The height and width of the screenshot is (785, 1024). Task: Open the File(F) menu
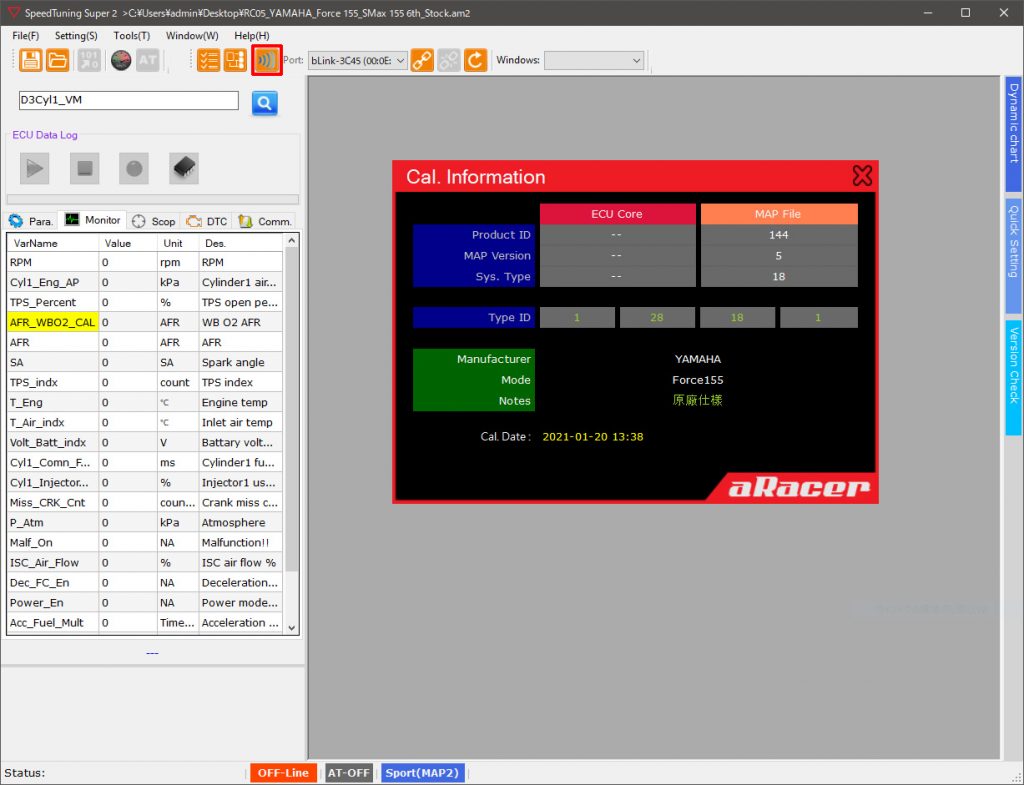click(x=25, y=36)
